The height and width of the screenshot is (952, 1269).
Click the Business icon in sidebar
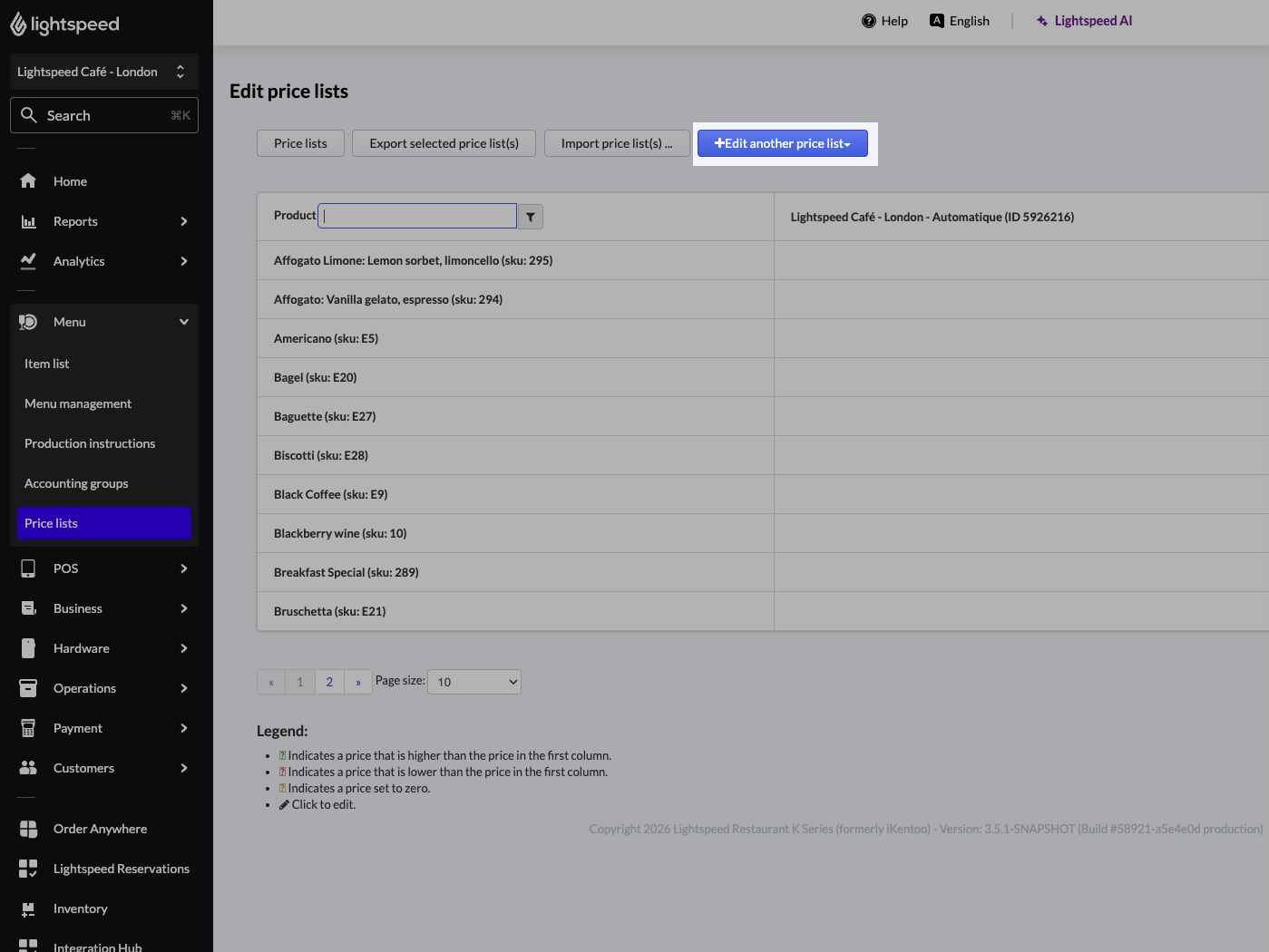click(28, 608)
